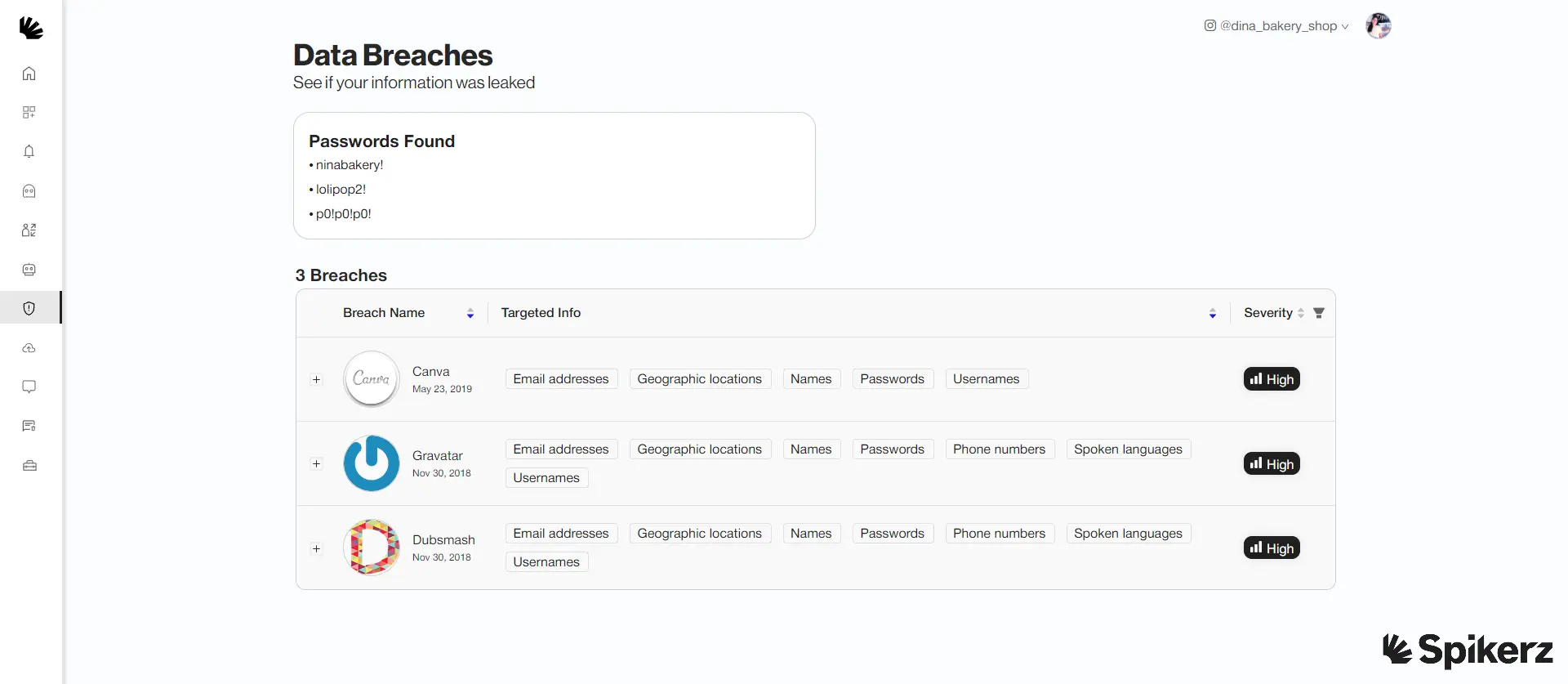Click the May 23, 2019 date
Image resolution: width=1568 pixels, height=684 pixels.
click(442, 389)
